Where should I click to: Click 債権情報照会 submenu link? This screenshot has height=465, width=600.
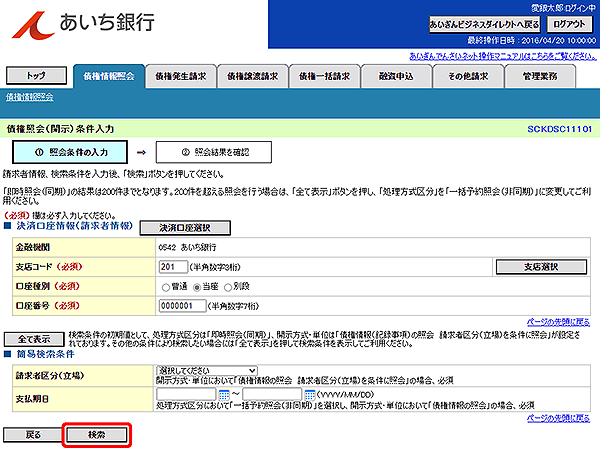pyautogui.click(x=29, y=97)
